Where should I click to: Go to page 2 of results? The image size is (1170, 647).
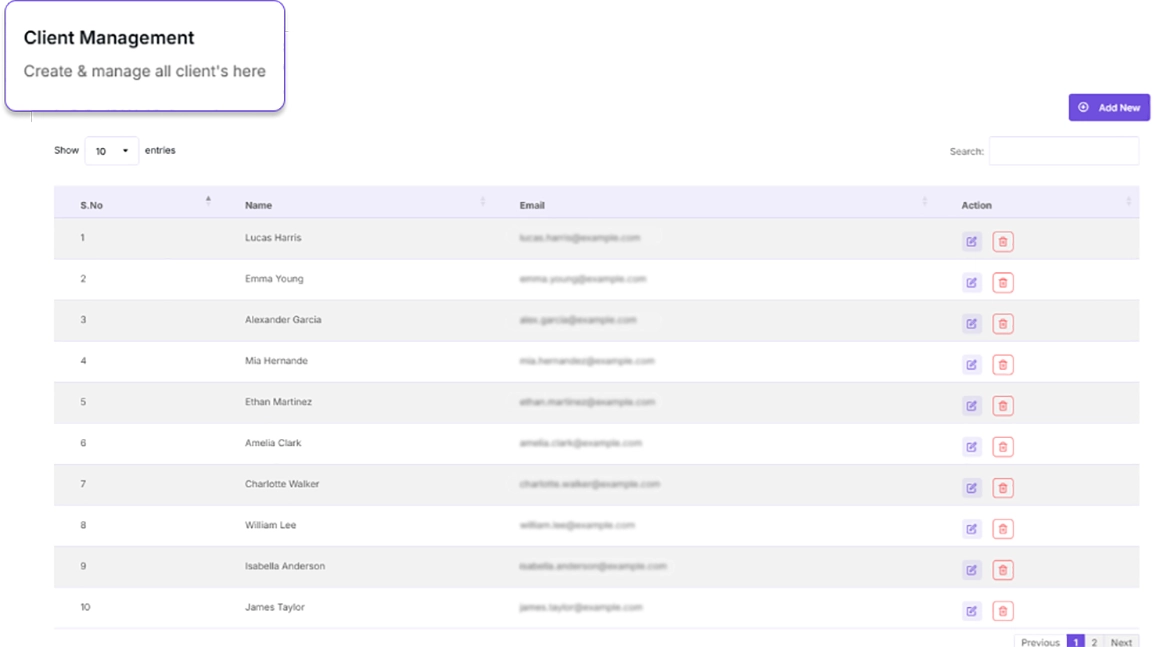[x=1094, y=642]
